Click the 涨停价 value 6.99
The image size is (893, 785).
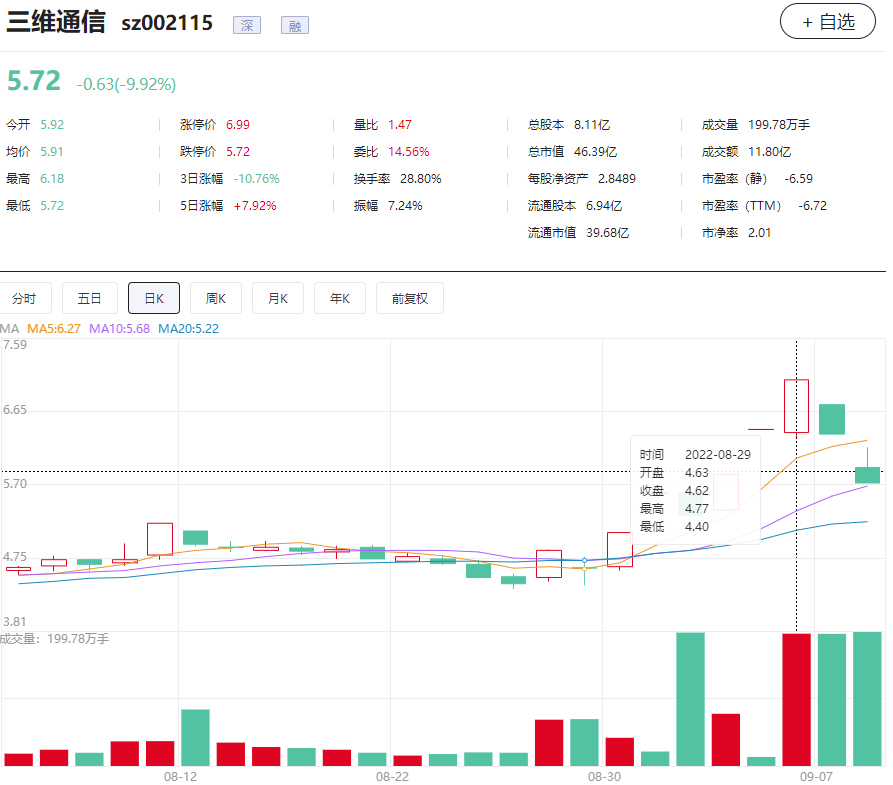click(238, 125)
